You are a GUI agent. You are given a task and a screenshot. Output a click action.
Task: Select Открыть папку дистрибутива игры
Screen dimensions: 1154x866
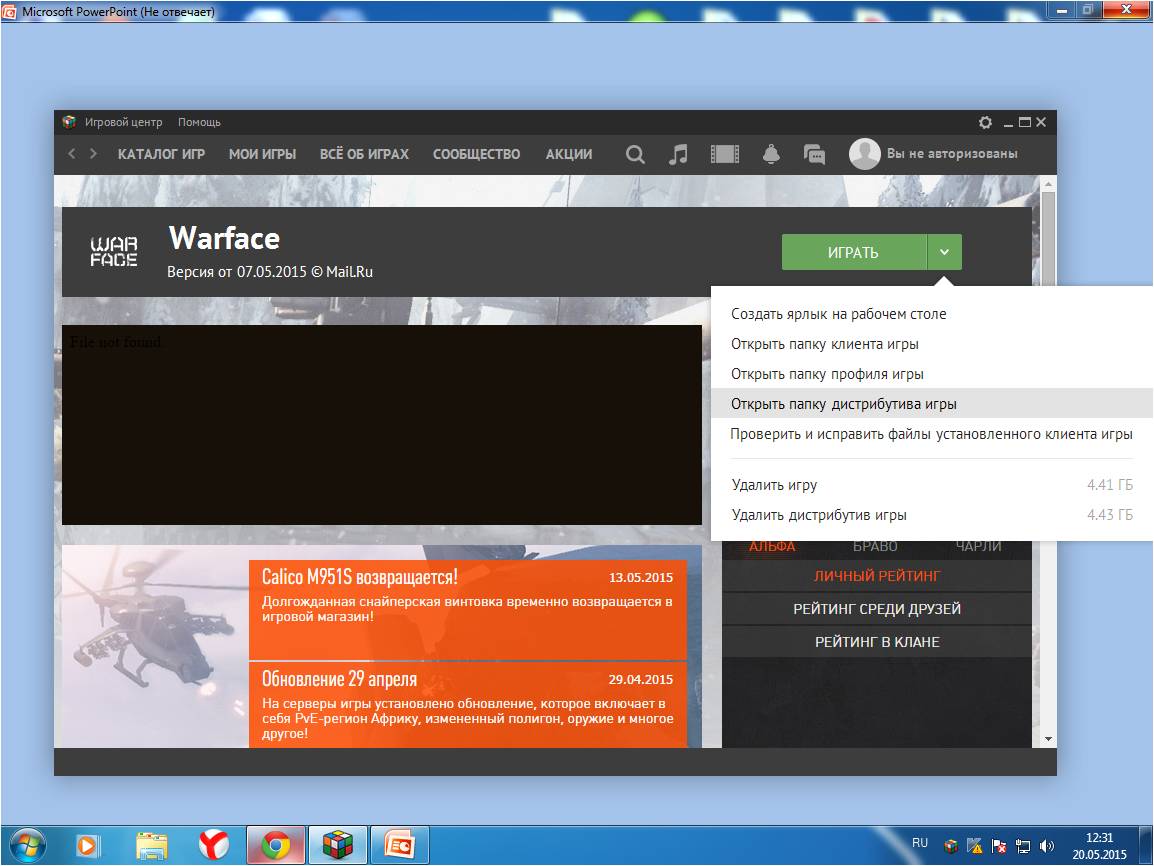pyautogui.click(x=932, y=404)
